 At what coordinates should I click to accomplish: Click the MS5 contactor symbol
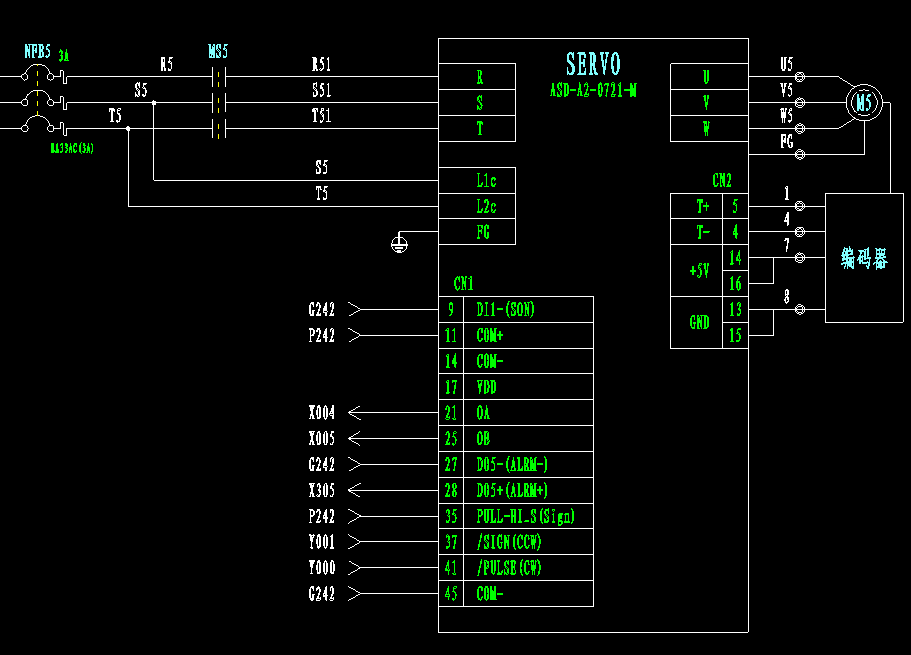pos(218,102)
